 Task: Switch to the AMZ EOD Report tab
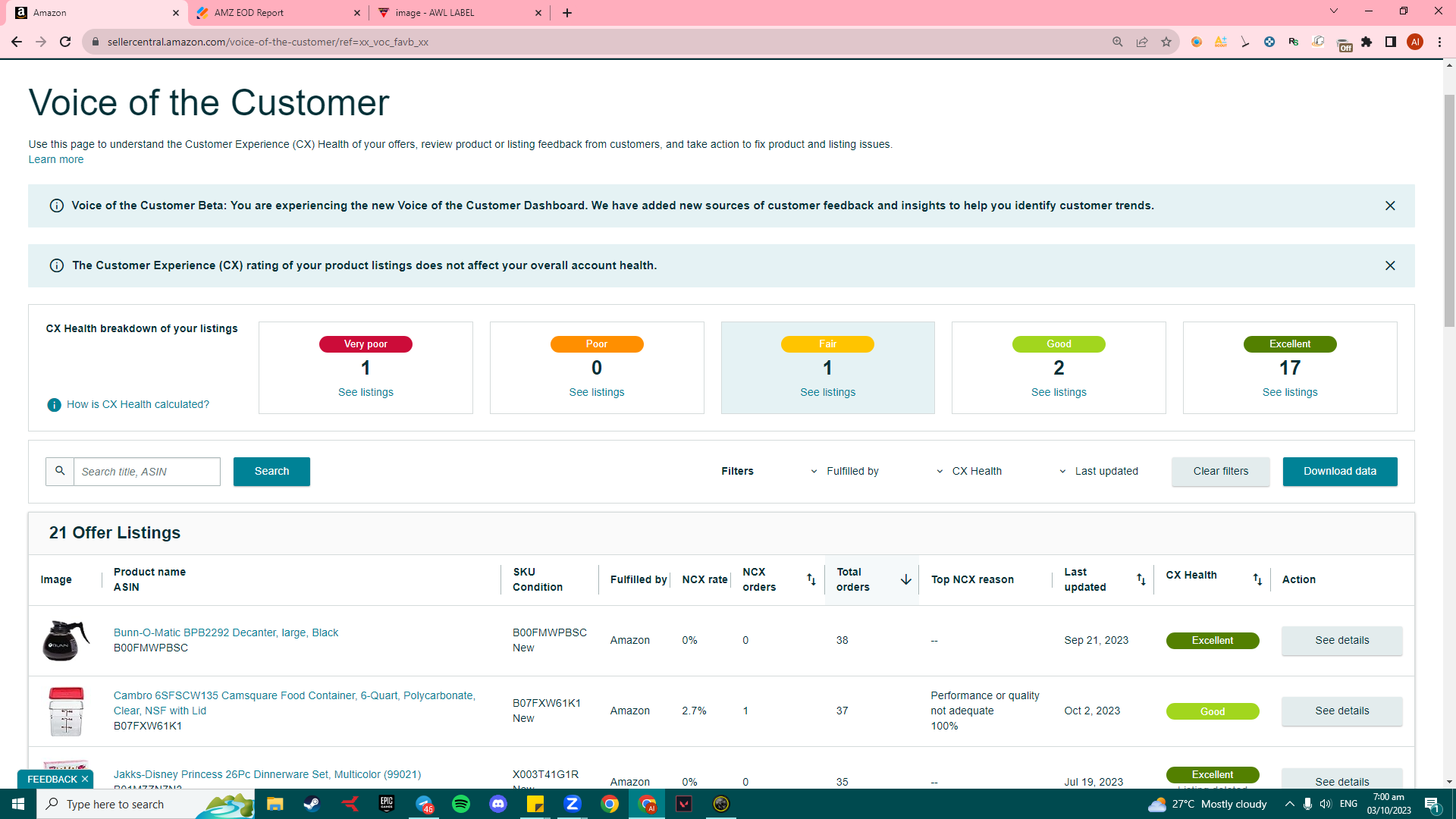(x=278, y=13)
